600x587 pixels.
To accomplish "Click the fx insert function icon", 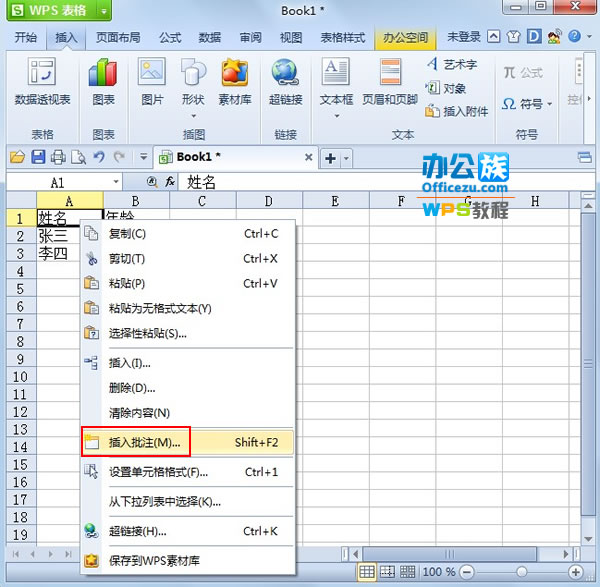I will click(x=170, y=181).
